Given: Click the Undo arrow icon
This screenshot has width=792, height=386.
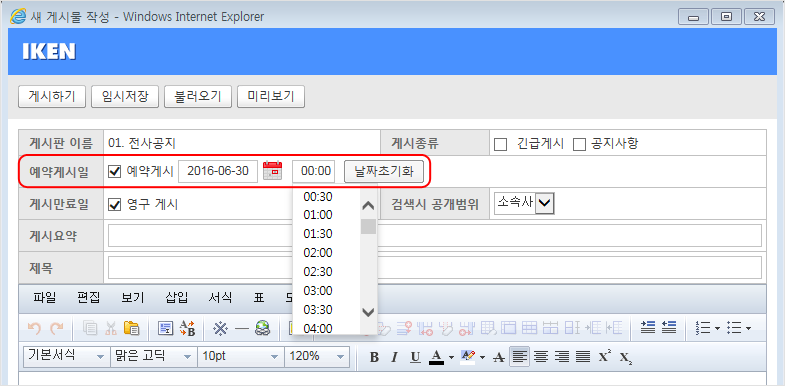Looking at the screenshot, I should point(34,328).
